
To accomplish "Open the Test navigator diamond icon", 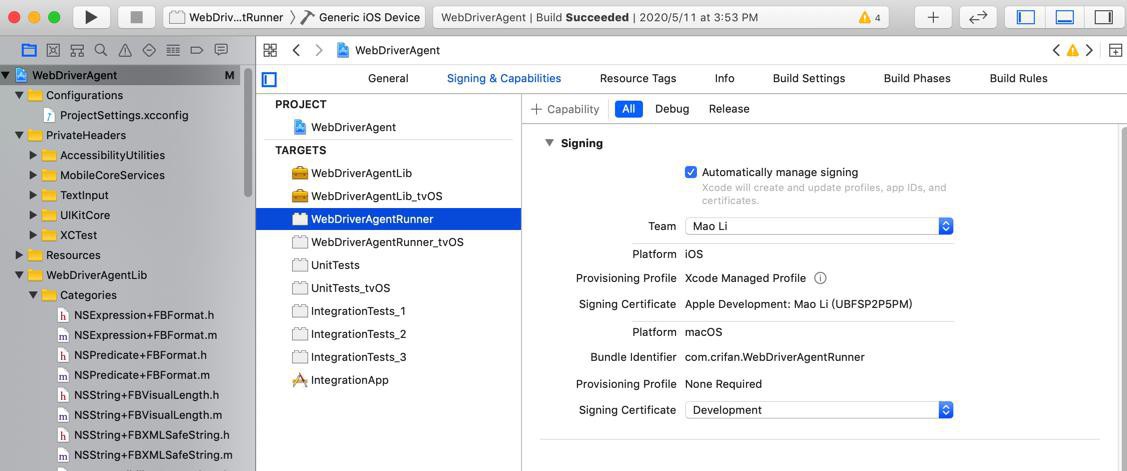I will click(149, 50).
